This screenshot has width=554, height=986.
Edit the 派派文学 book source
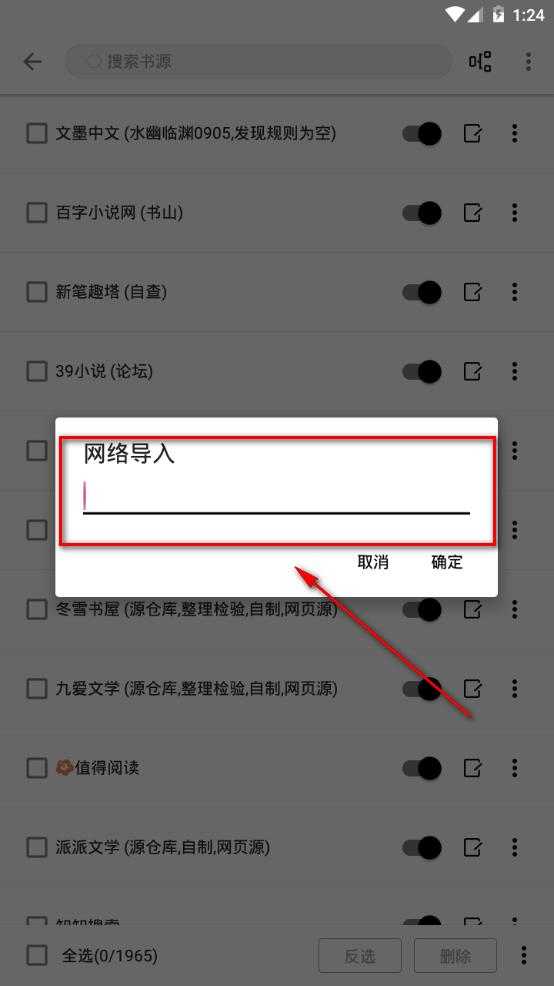coord(472,847)
